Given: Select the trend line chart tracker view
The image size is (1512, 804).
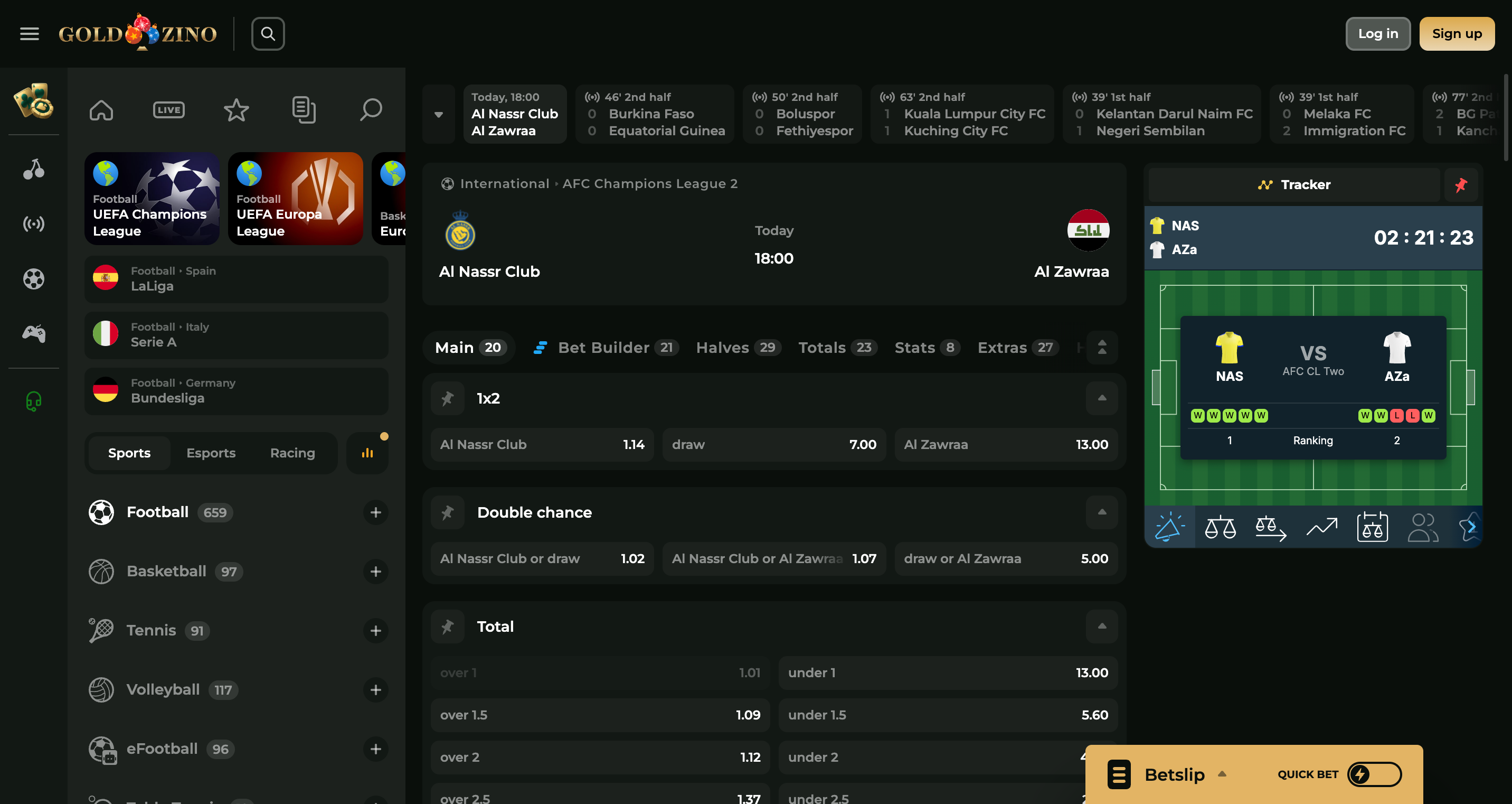Looking at the screenshot, I should point(1322,527).
